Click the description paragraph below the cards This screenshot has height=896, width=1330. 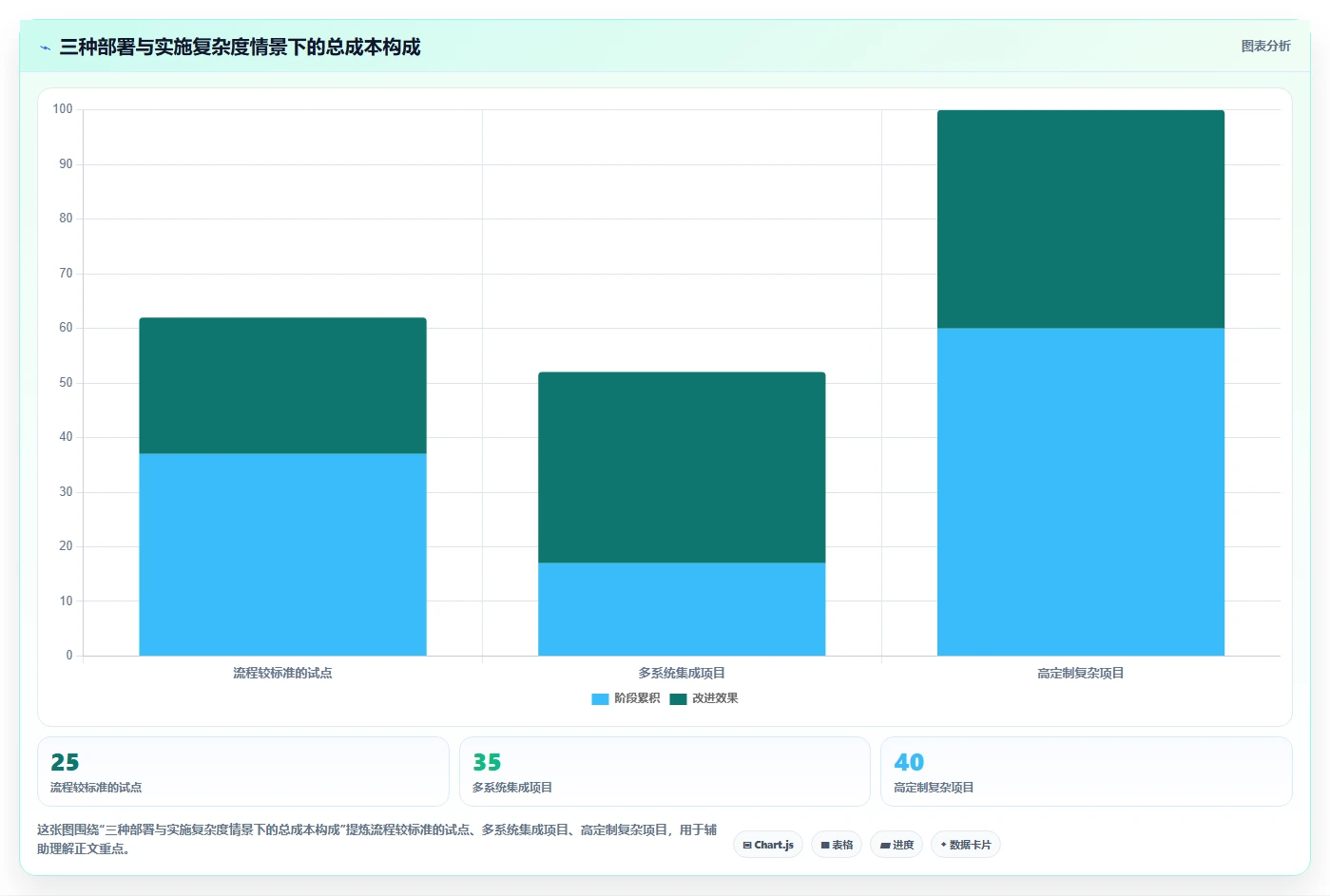coord(377,839)
